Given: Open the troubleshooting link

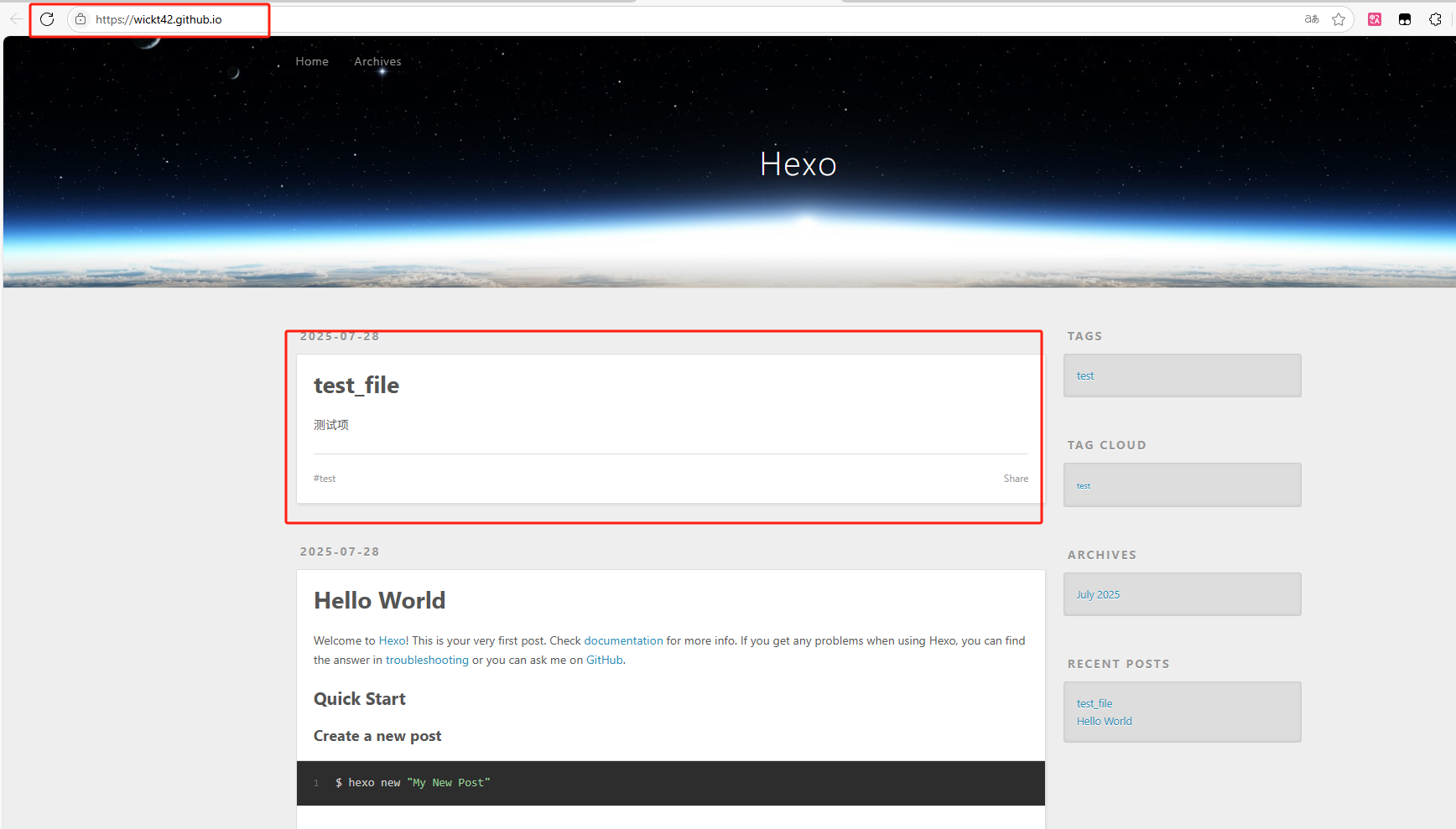Looking at the screenshot, I should (x=427, y=660).
